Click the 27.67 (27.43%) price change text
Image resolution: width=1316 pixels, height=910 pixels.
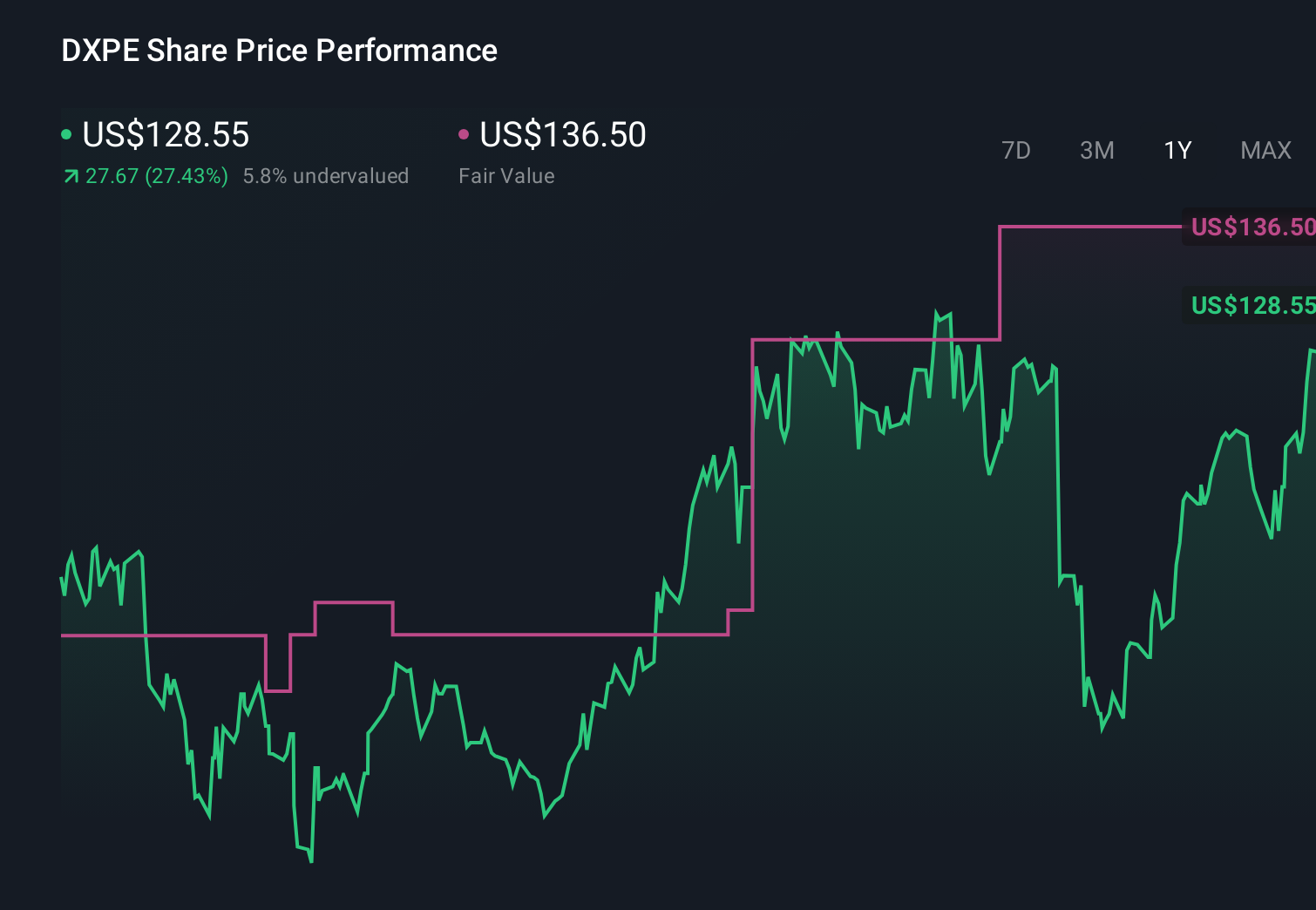point(157,176)
